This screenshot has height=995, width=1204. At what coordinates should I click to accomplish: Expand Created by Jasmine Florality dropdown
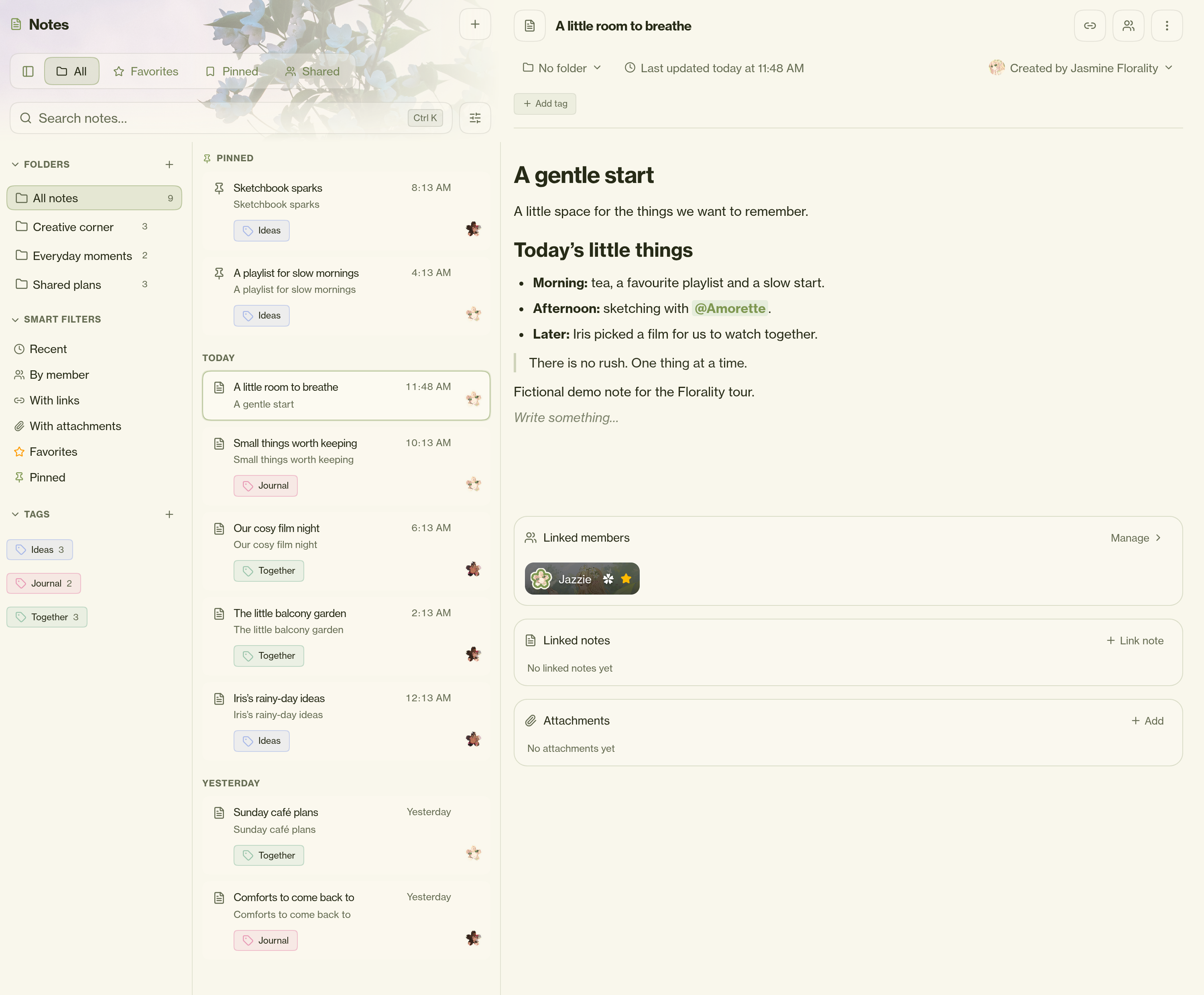(1081, 68)
